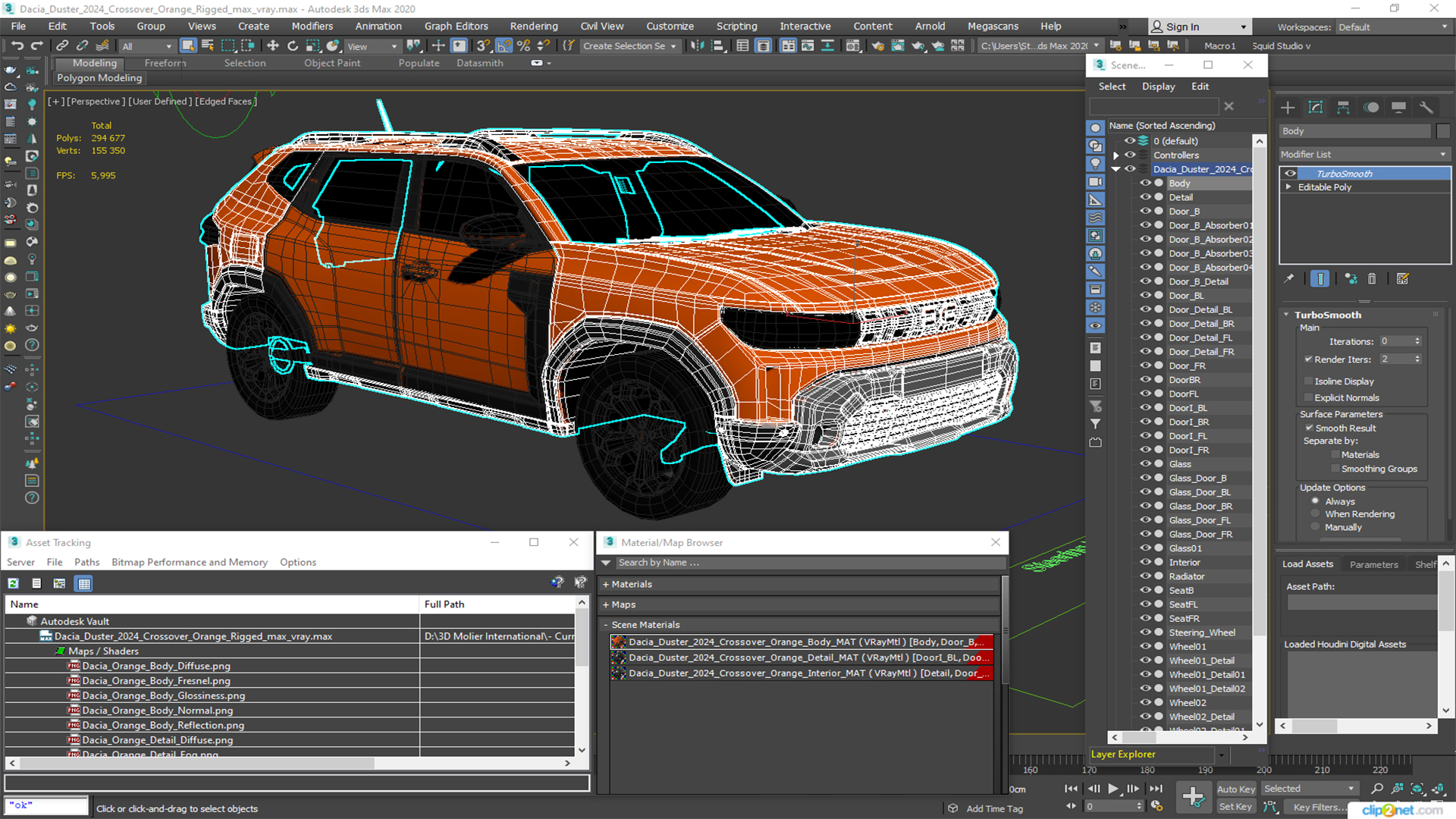Collapse Dacia_Duster_2024 layer tree
Screen dimensions: 1456x819
point(1116,169)
